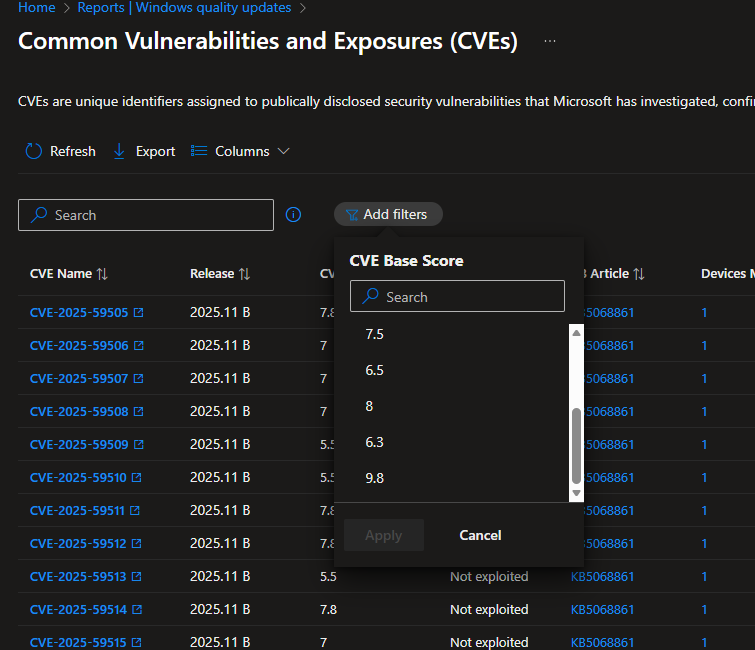Select the 9.8 base score option
755x650 pixels.
(x=375, y=478)
